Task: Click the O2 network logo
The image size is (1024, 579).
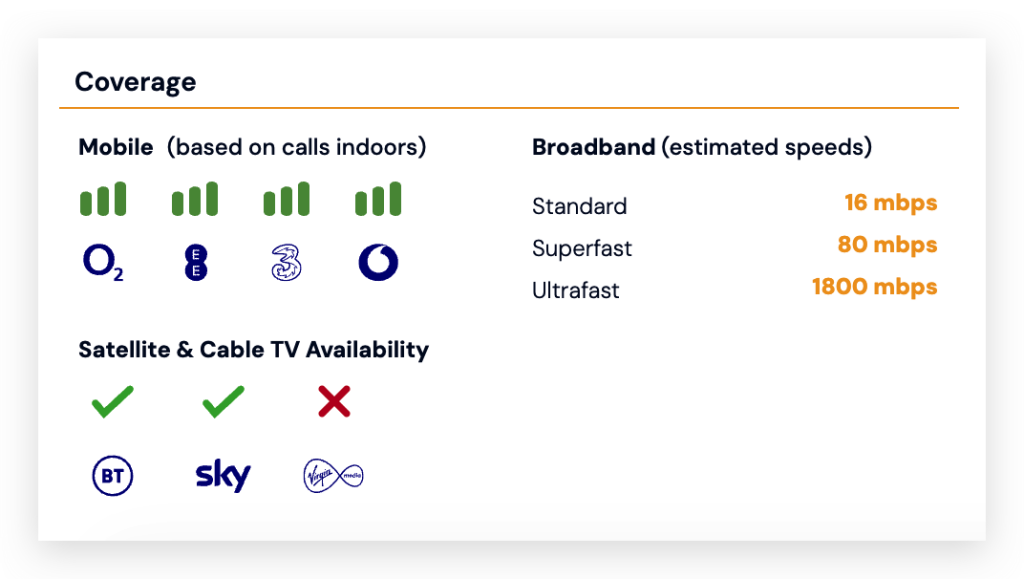Action: [x=103, y=262]
